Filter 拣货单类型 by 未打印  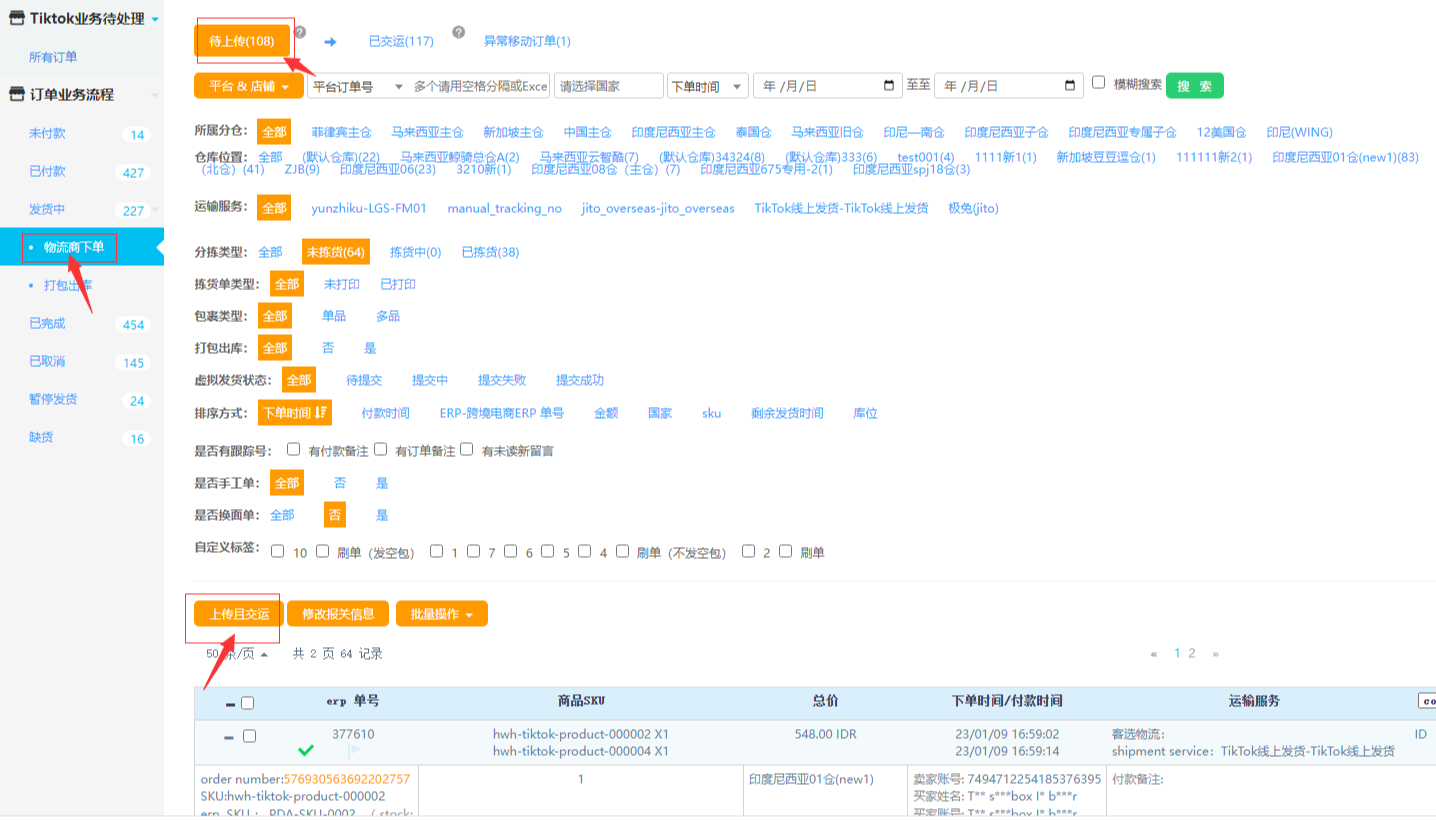click(x=342, y=284)
